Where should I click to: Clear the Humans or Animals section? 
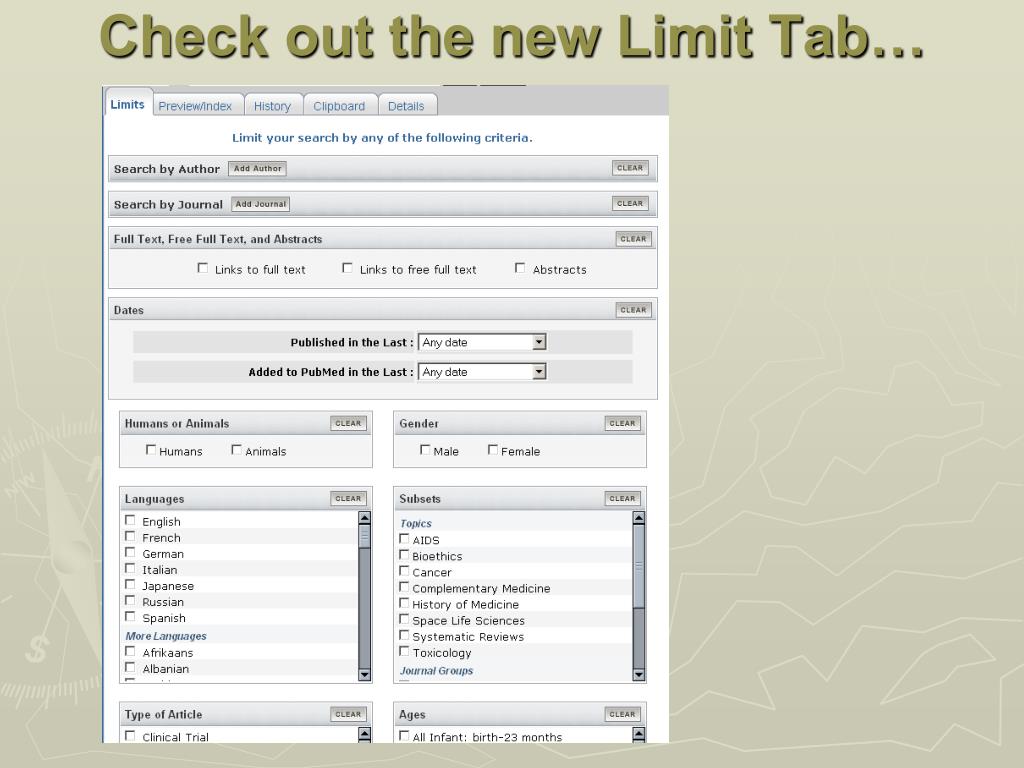pyautogui.click(x=348, y=423)
